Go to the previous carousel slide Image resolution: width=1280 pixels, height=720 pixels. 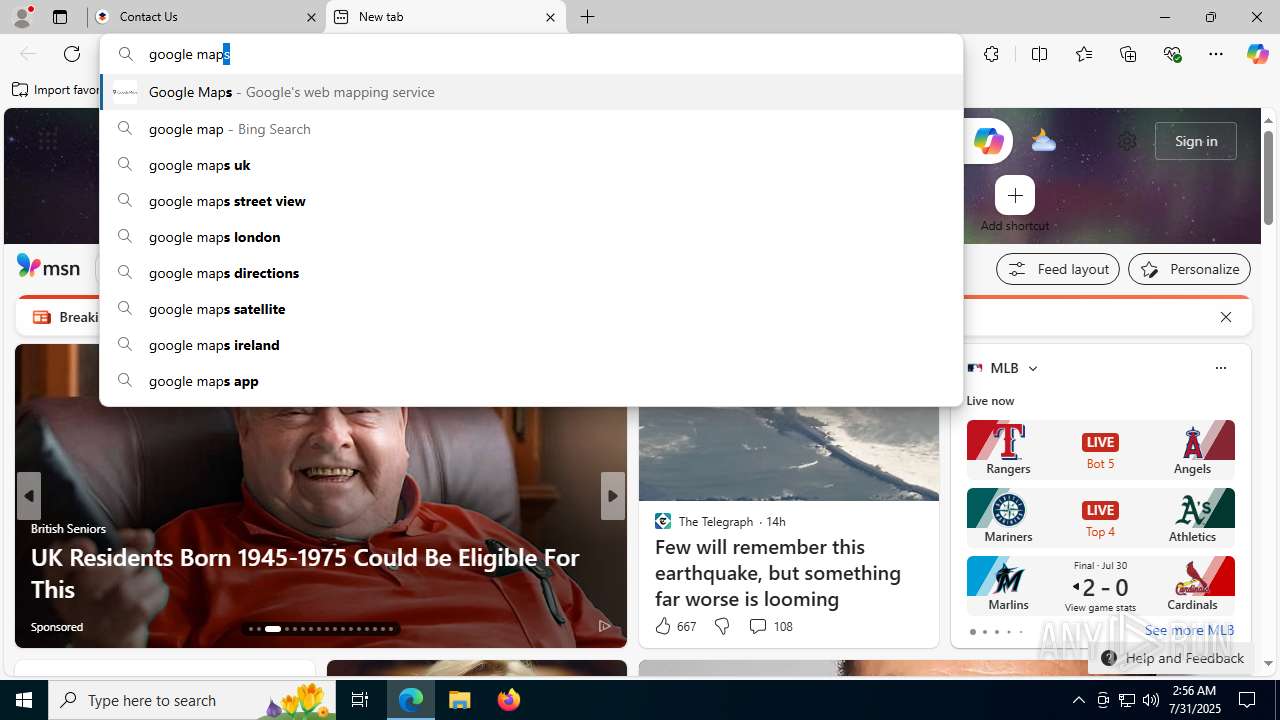29,496
